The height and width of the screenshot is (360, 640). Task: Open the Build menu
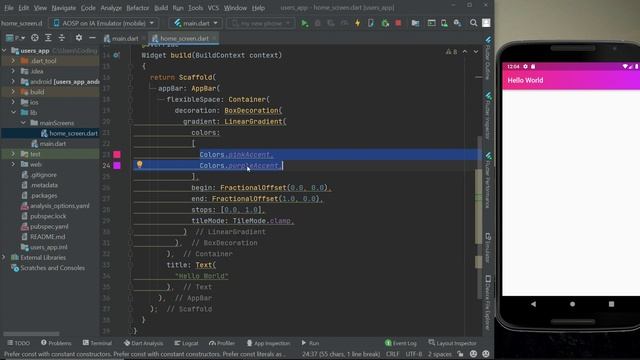161,8
